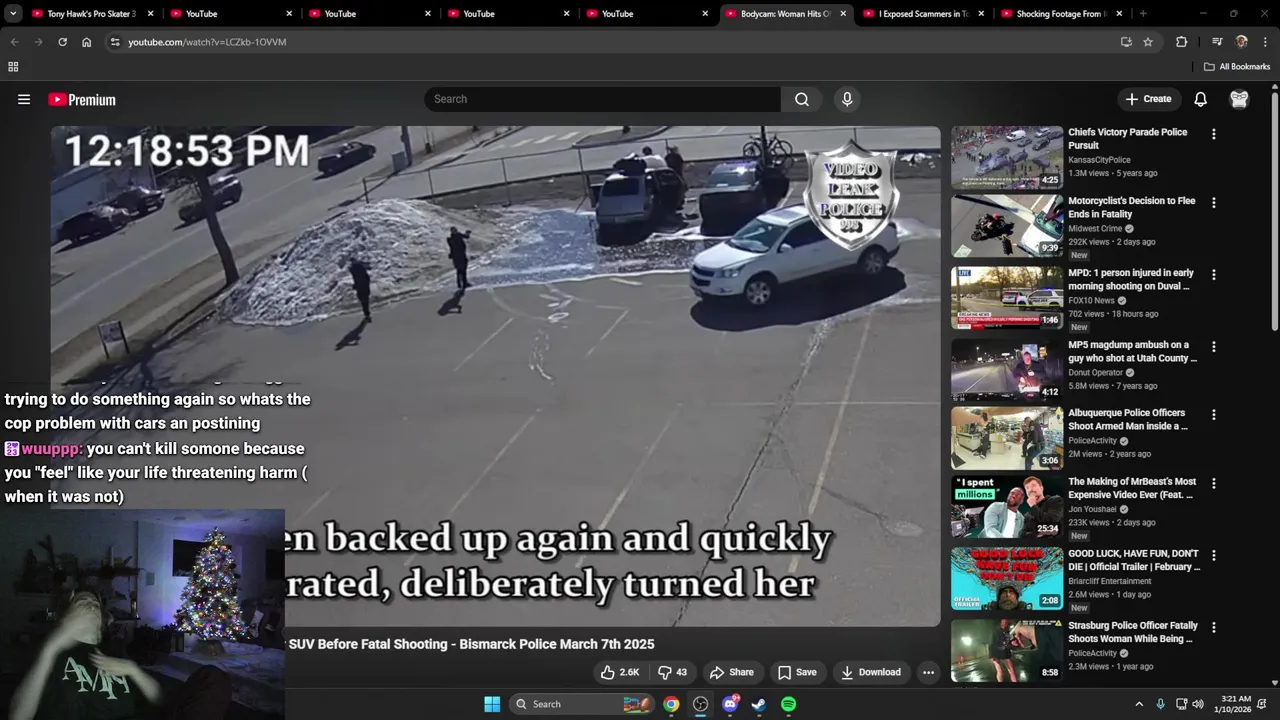Launch Chrome from the taskbar
The image size is (1280, 720).
tap(671, 704)
